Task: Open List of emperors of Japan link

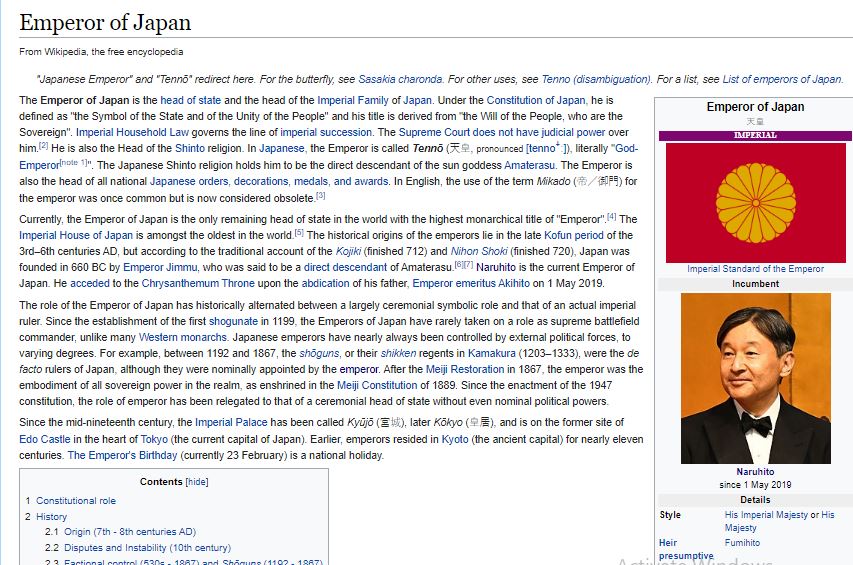Action: pyautogui.click(x=782, y=79)
